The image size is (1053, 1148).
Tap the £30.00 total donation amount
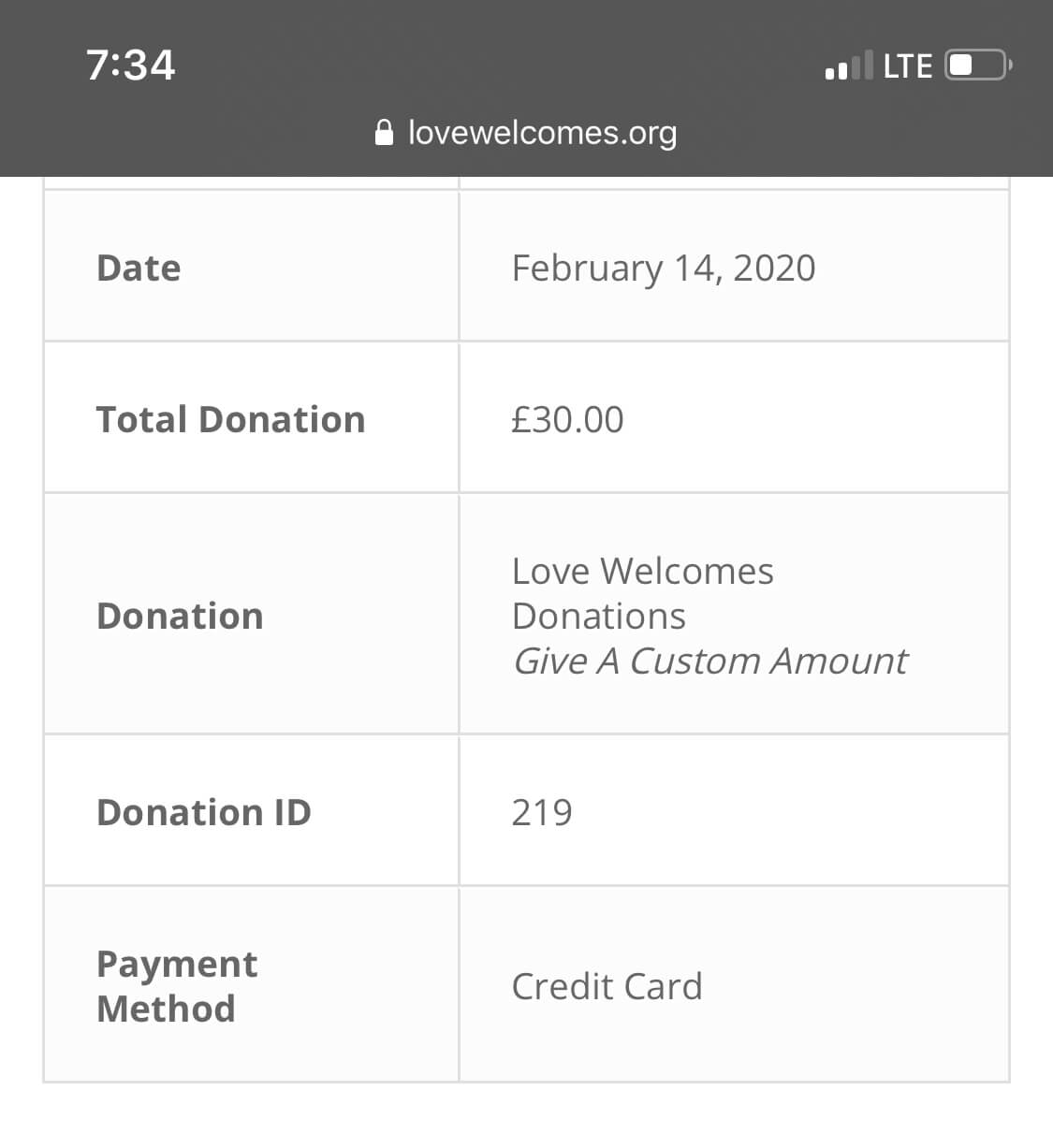[x=567, y=419]
